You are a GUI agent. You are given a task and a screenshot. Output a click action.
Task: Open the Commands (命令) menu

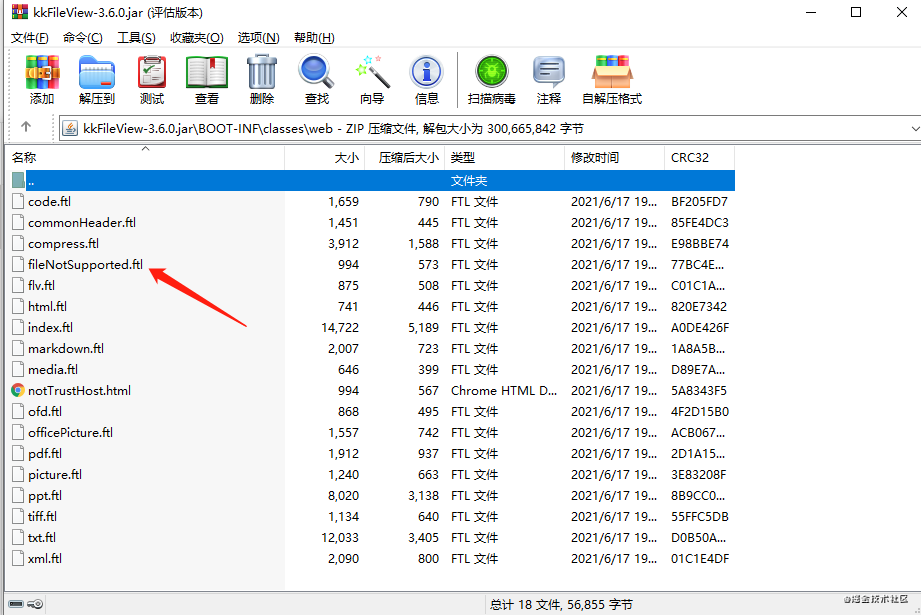pos(83,38)
